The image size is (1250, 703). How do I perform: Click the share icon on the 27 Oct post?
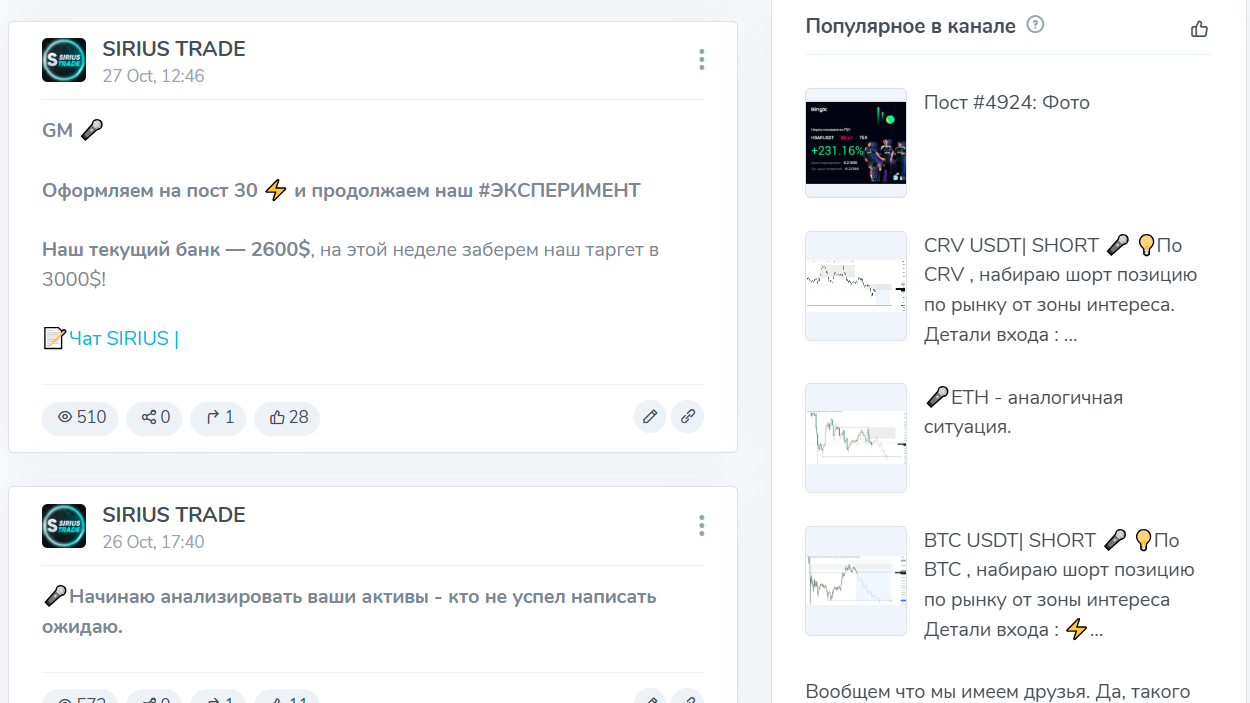[152, 418]
